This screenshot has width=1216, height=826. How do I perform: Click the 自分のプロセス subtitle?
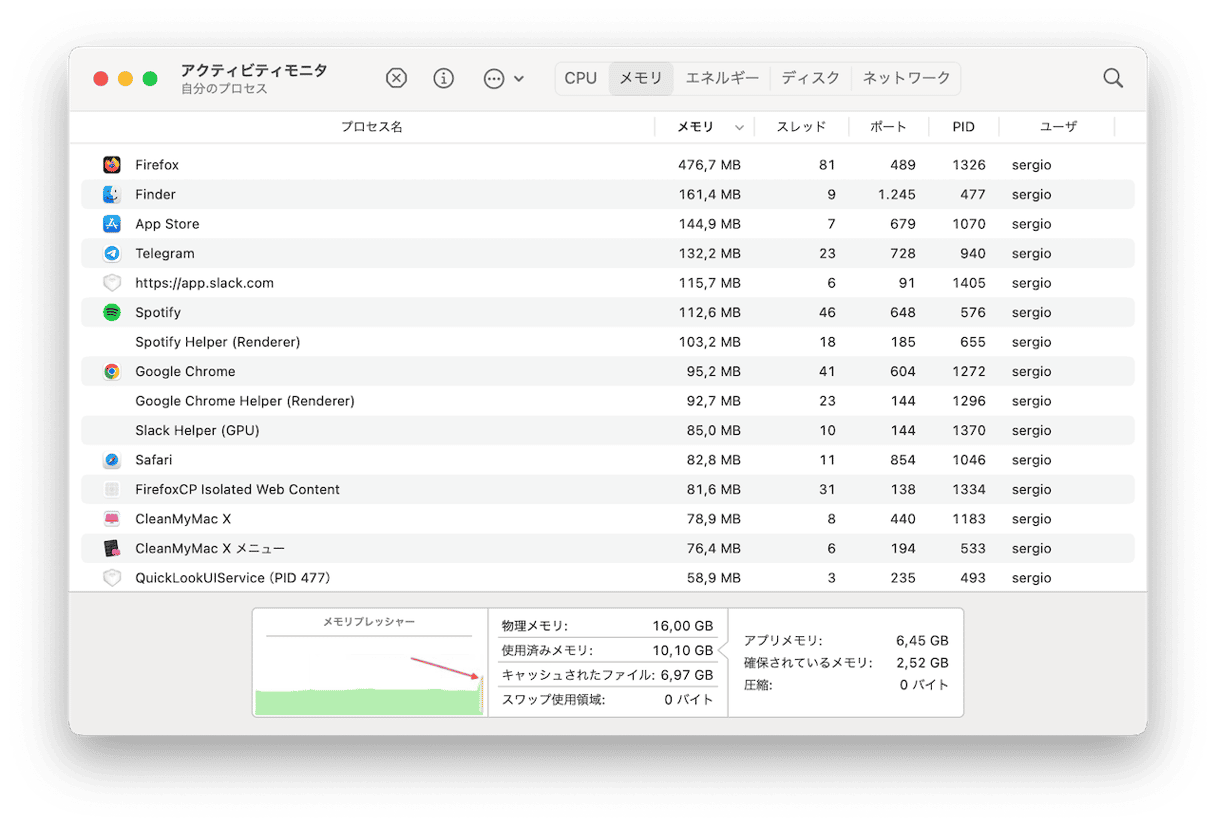[x=224, y=89]
